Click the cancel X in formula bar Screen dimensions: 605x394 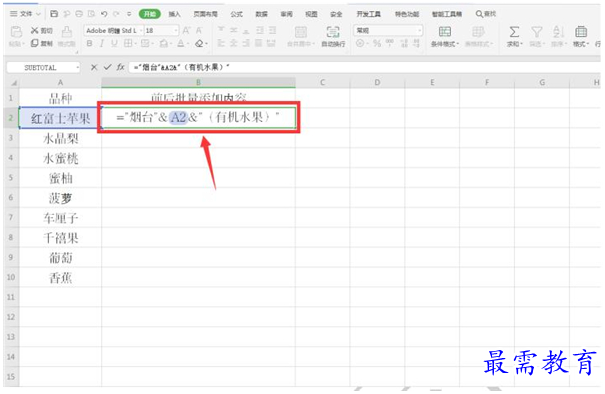coord(94,67)
